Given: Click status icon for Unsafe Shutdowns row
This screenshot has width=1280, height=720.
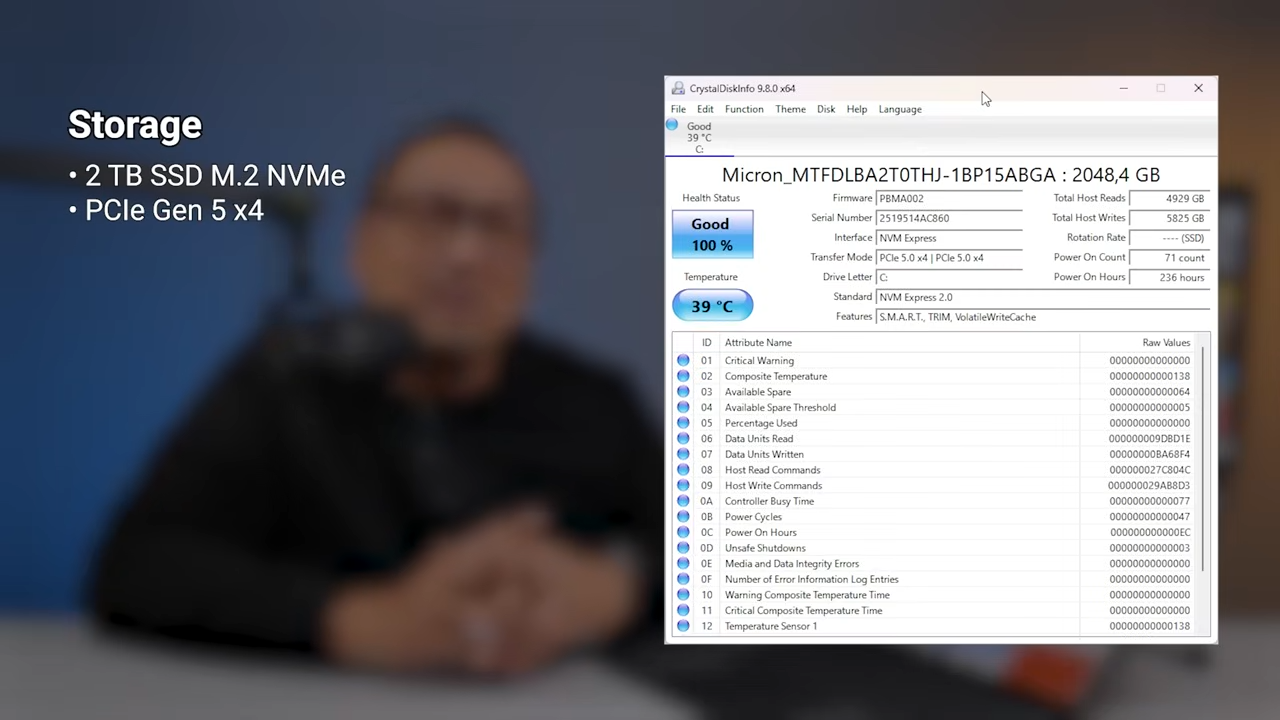Looking at the screenshot, I should pyautogui.click(x=683, y=548).
